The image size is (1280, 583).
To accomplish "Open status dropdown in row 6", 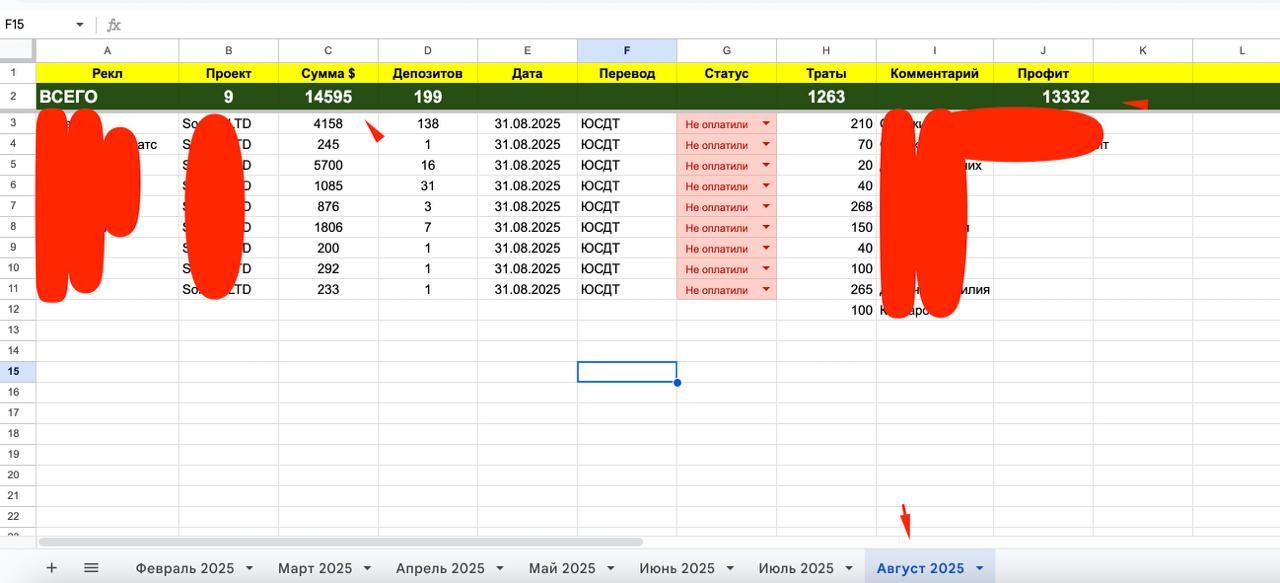I will point(766,186).
